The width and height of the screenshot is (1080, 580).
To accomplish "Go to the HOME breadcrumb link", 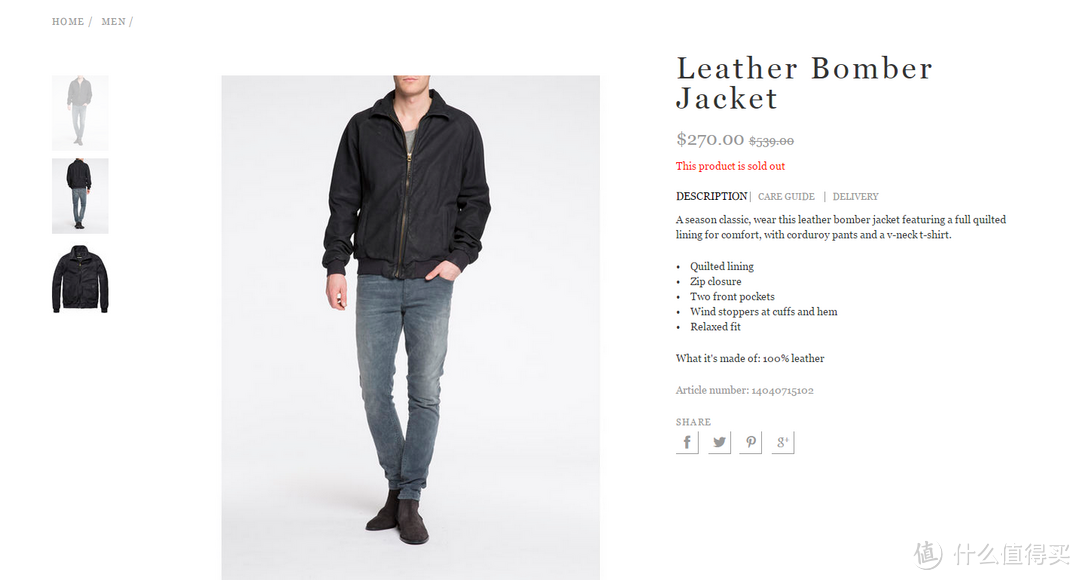I will (x=68, y=22).
